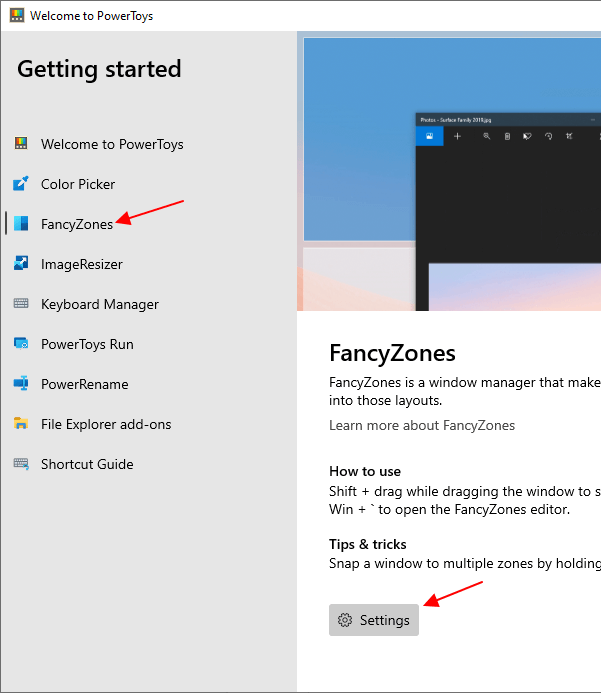Open FancyZones Settings button
This screenshot has height=693, width=601.
tap(374, 620)
